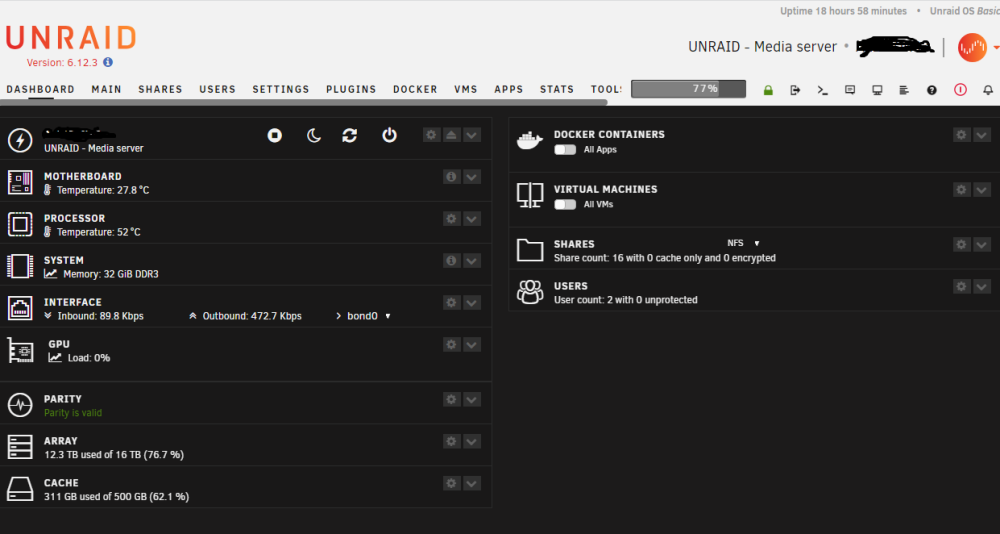Expand the Processor tile chevron

click(472, 219)
